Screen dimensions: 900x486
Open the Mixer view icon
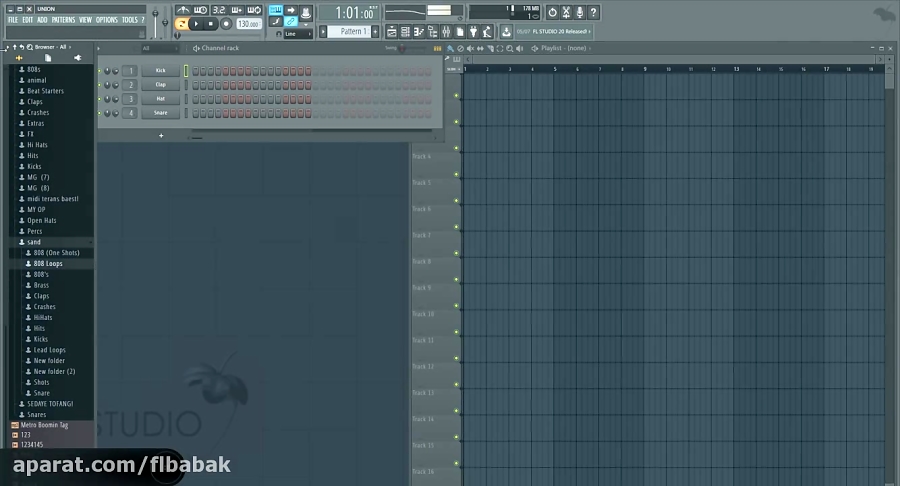click(x=446, y=32)
